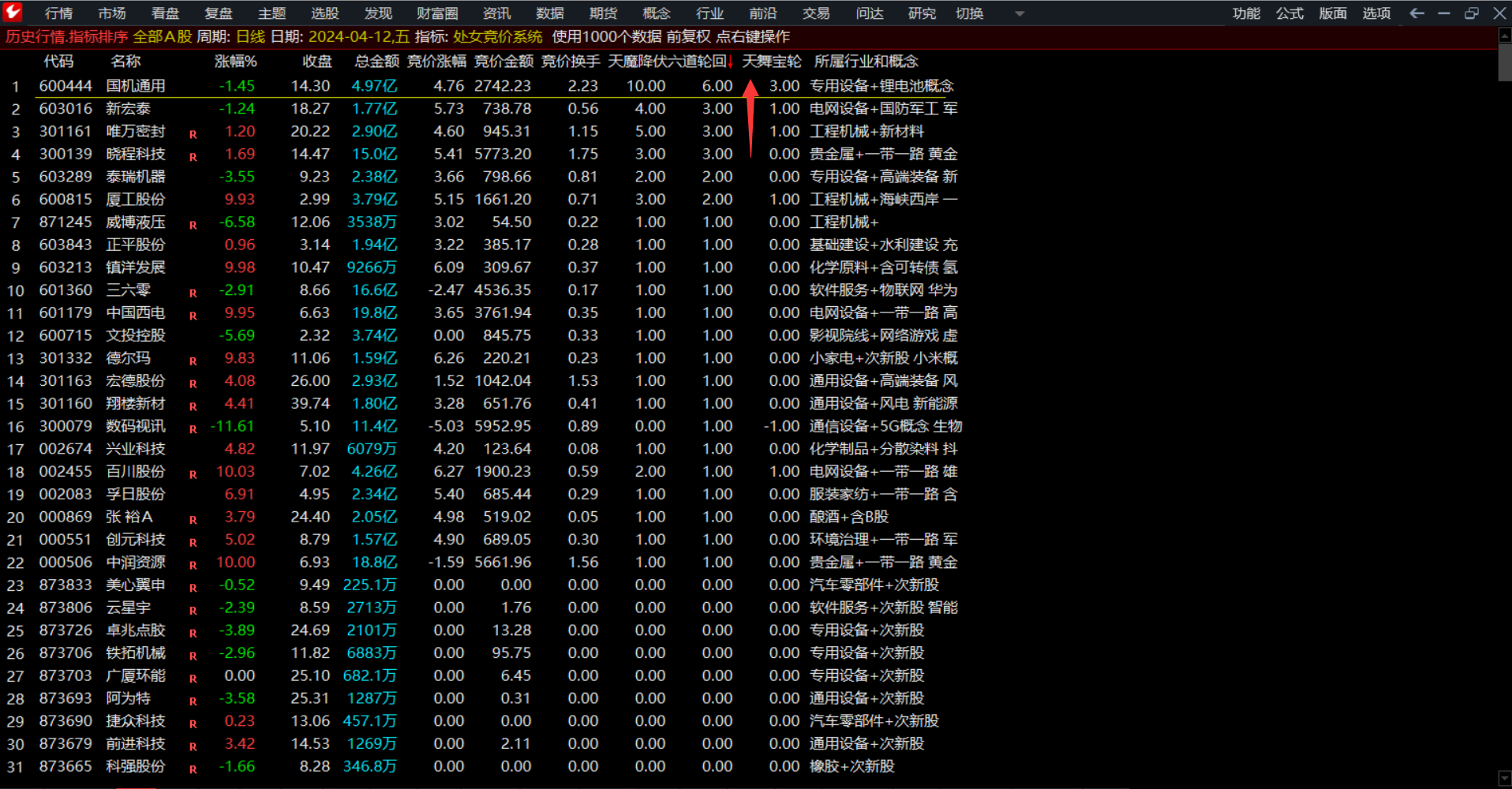
Task: Click the R marker beside 科强股份
Action: 193,769
